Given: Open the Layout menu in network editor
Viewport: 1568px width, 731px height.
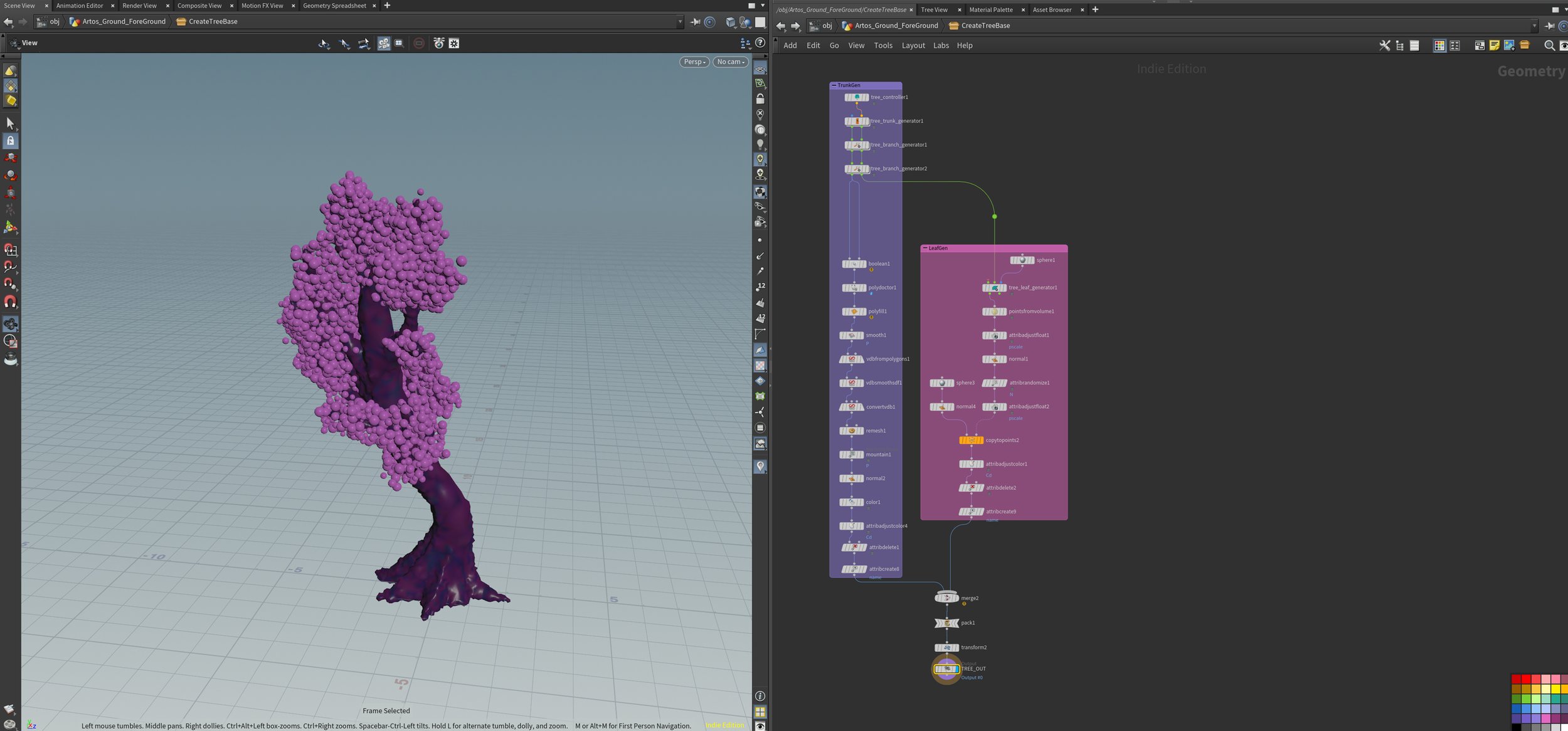Looking at the screenshot, I should tap(913, 45).
